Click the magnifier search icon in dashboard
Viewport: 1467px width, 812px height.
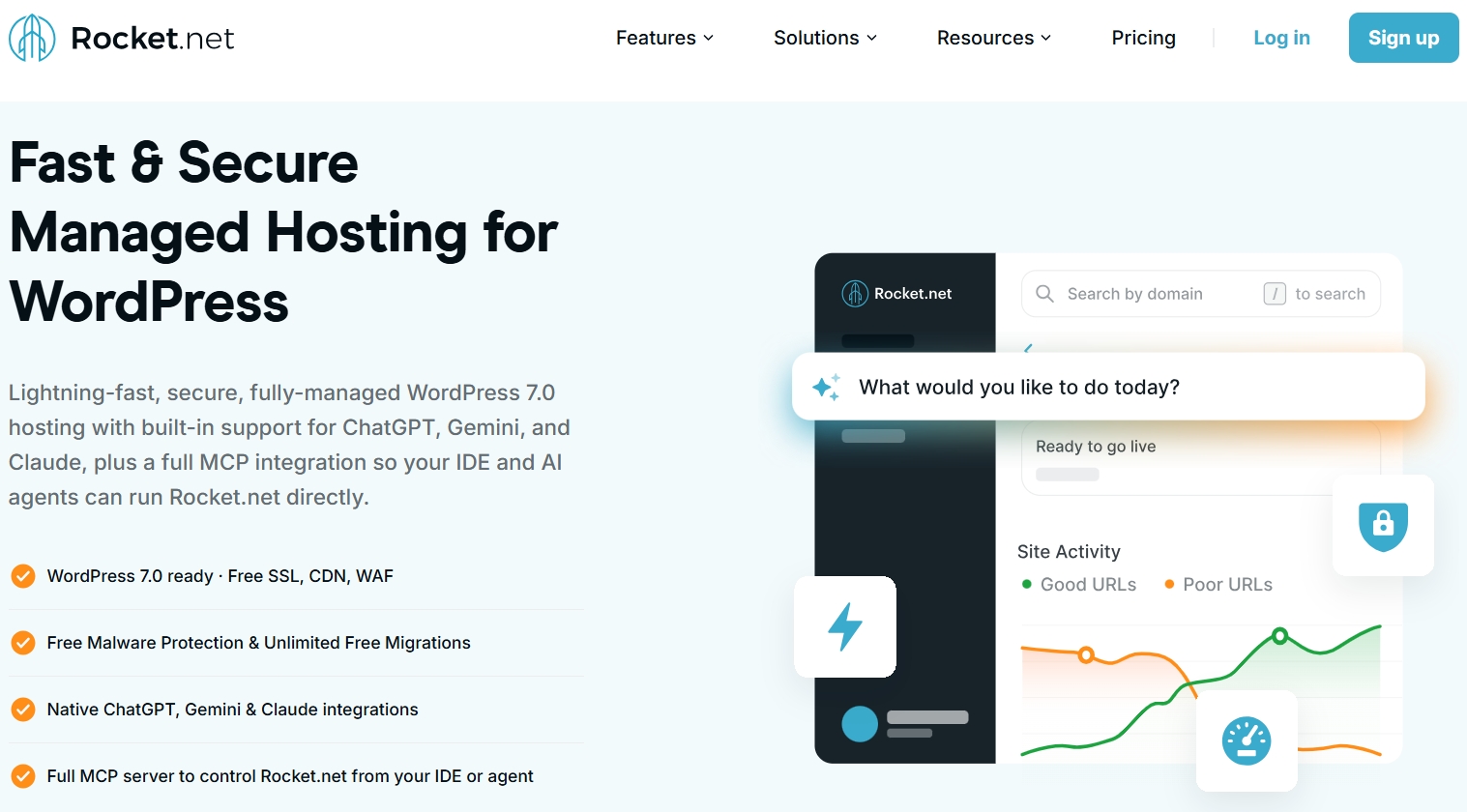pyautogui.click(x=1044, y=294)
